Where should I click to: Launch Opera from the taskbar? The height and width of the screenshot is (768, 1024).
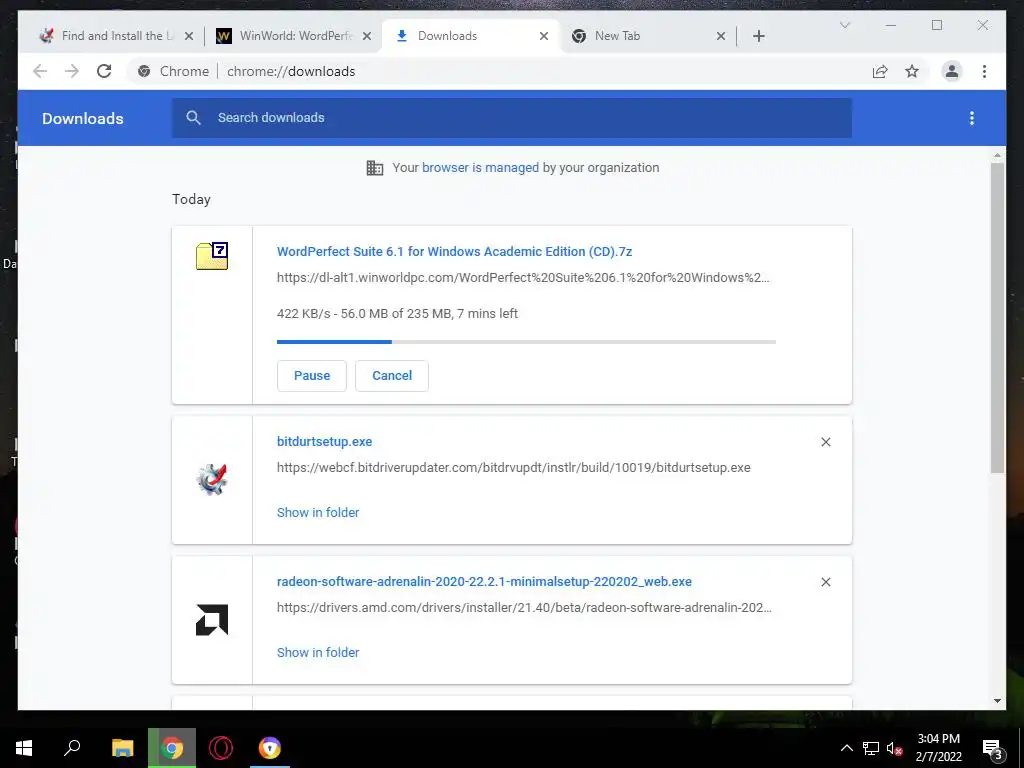(221, 748)
